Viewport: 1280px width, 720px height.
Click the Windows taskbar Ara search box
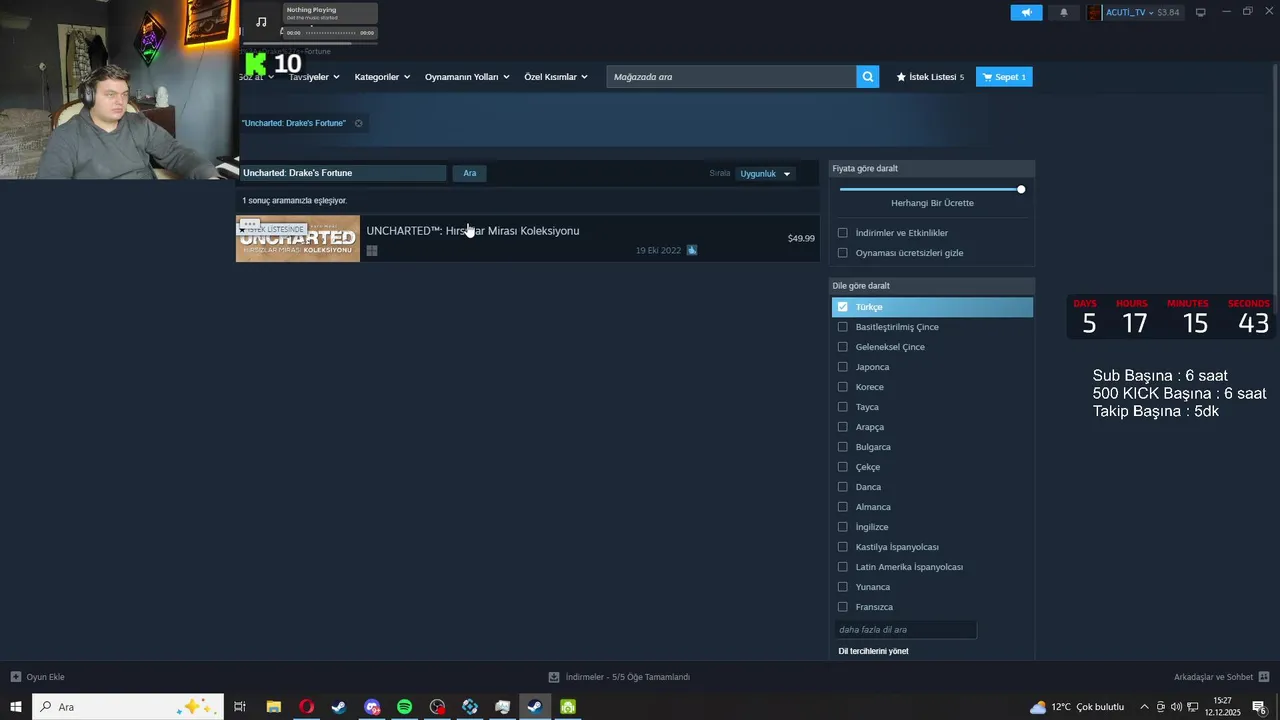pyautogui.click(x=128, y=707)
